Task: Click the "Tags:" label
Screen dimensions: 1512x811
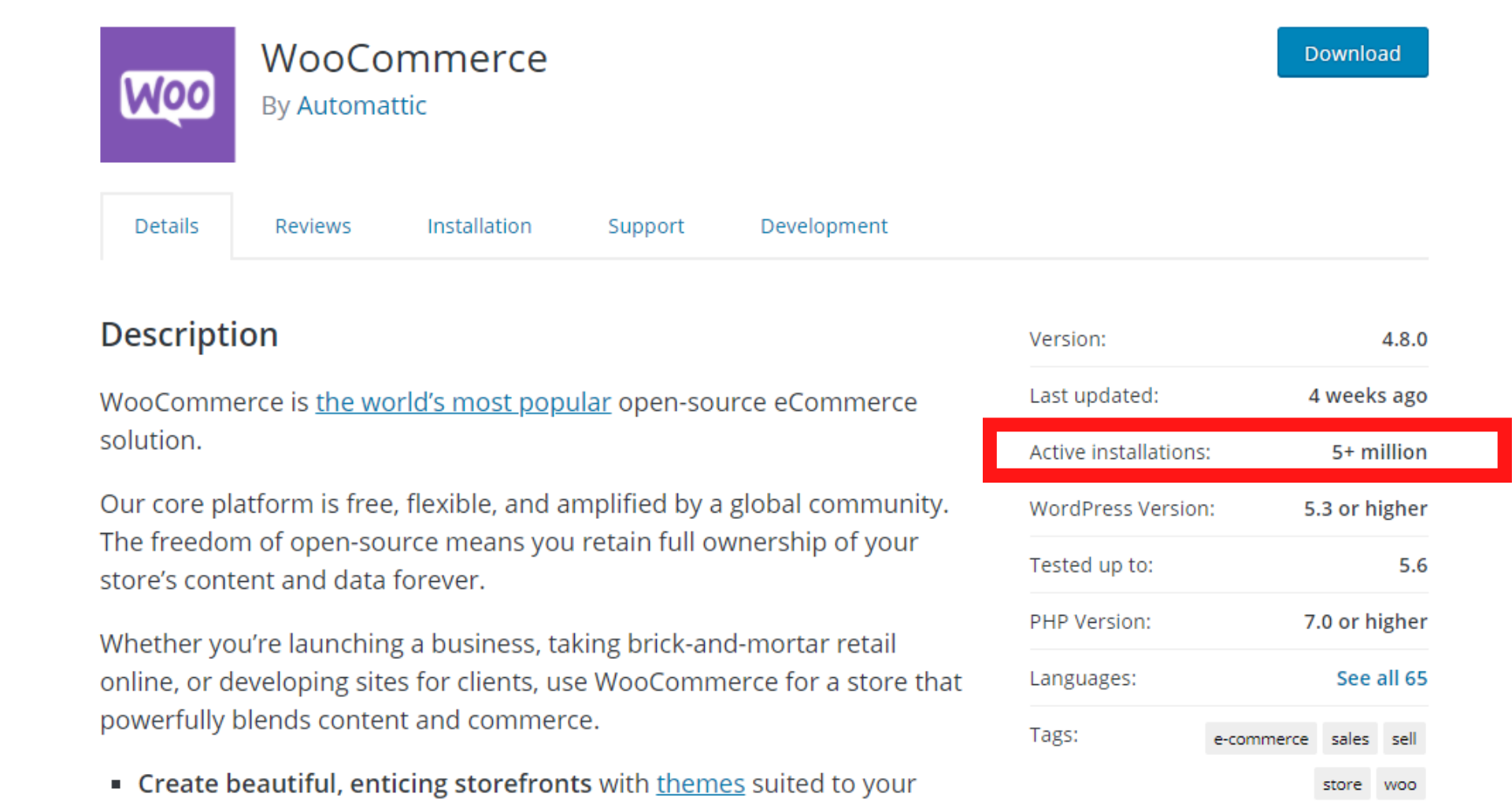Action: pos(1054,735)
